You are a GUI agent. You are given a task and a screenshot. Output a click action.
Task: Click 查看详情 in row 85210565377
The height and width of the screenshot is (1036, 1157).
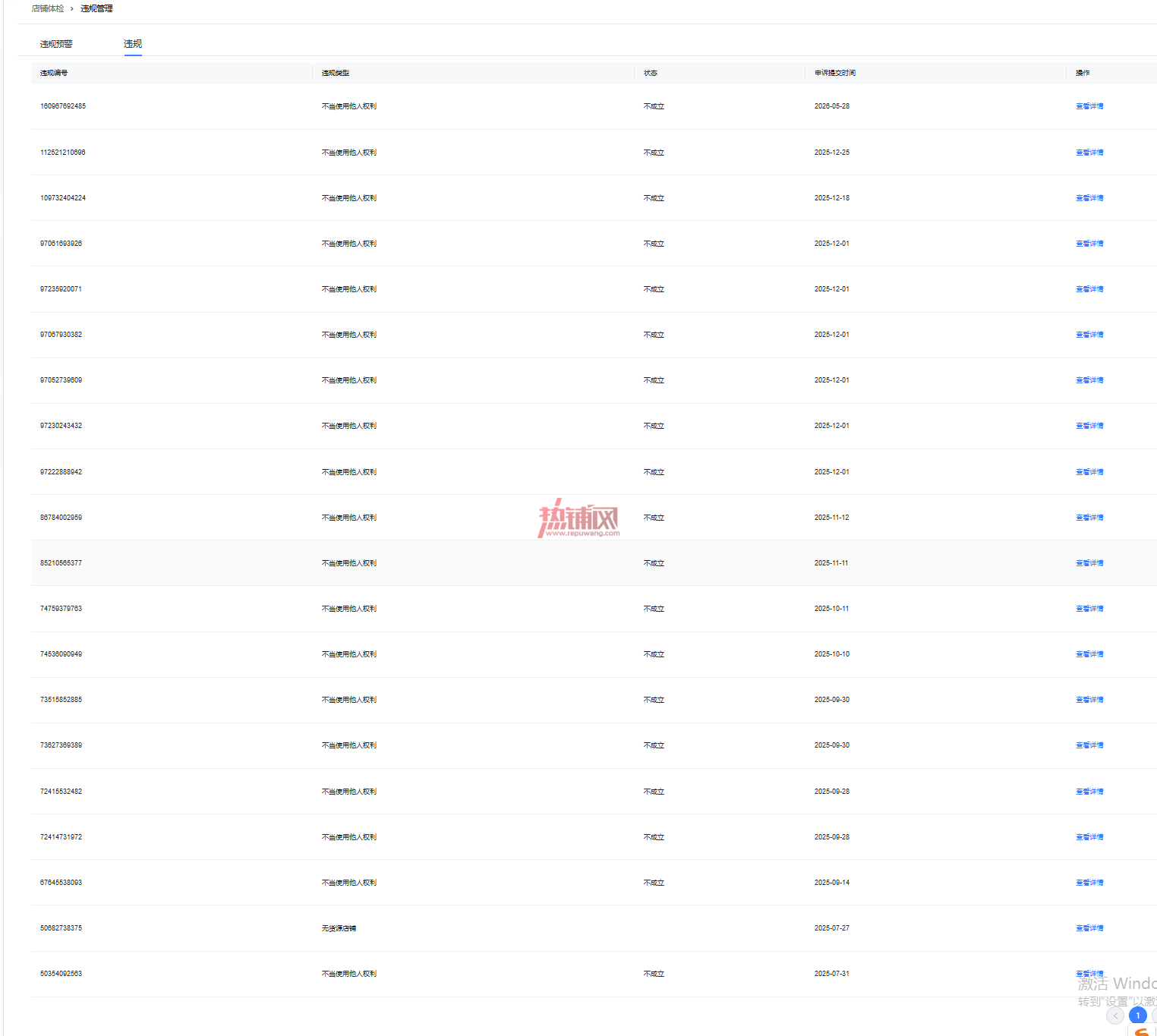click(x=1089, y=563)
